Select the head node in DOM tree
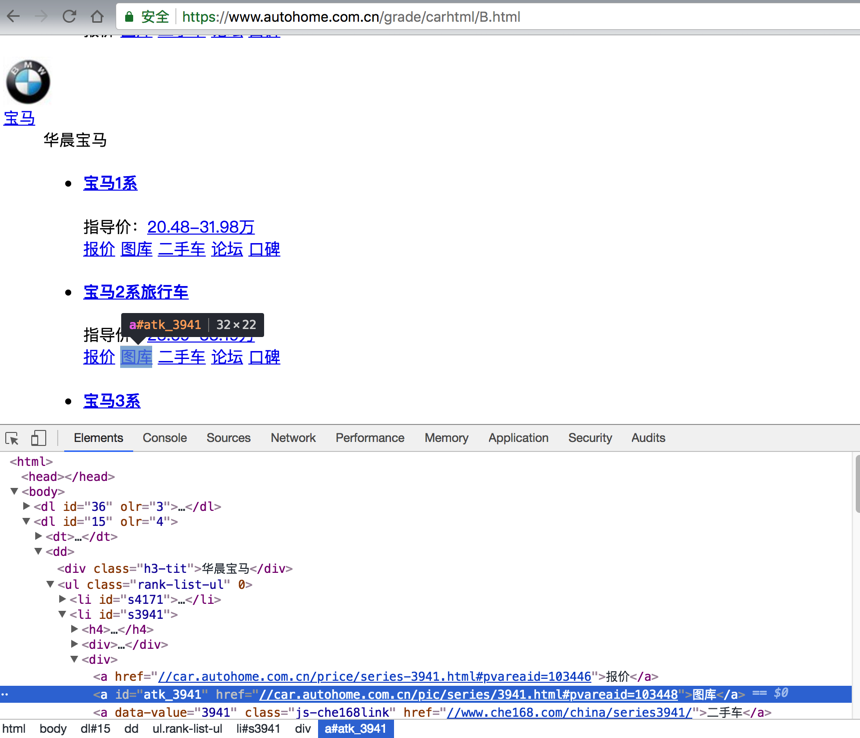860x738 pixels. (68, 476)
